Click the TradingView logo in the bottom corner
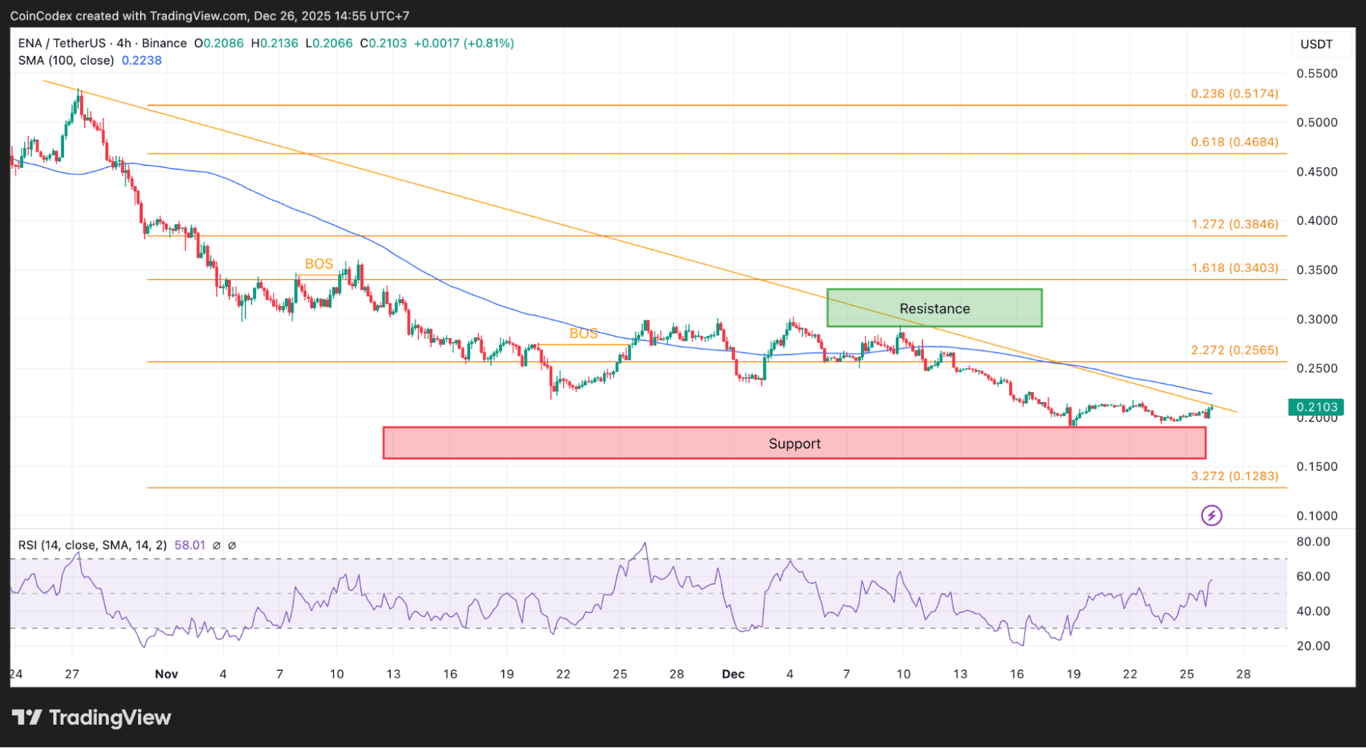 coord(91,717)
